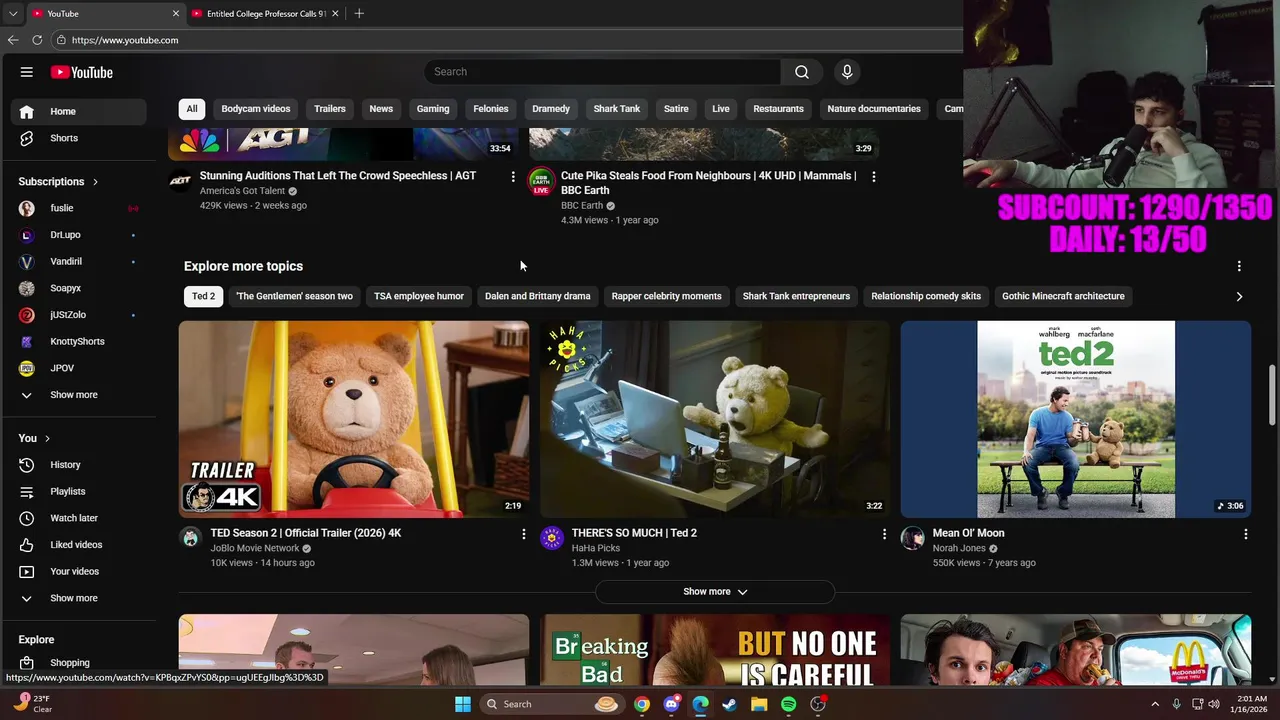Open Playlists in sidebar

pos(78,491)
